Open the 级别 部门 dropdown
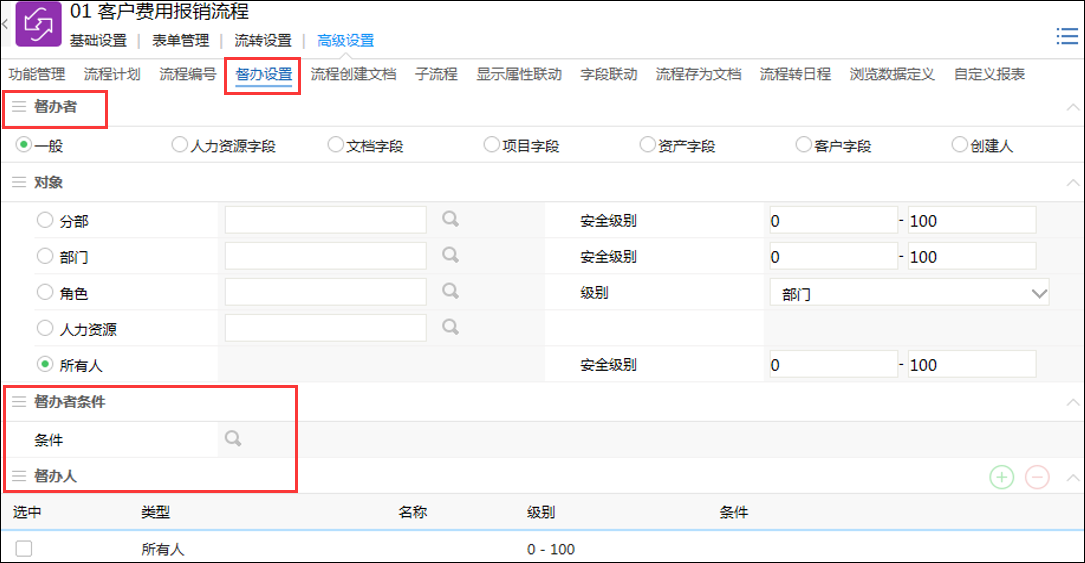The height and width of the screenshot is (563, 1085). point(909,293)
